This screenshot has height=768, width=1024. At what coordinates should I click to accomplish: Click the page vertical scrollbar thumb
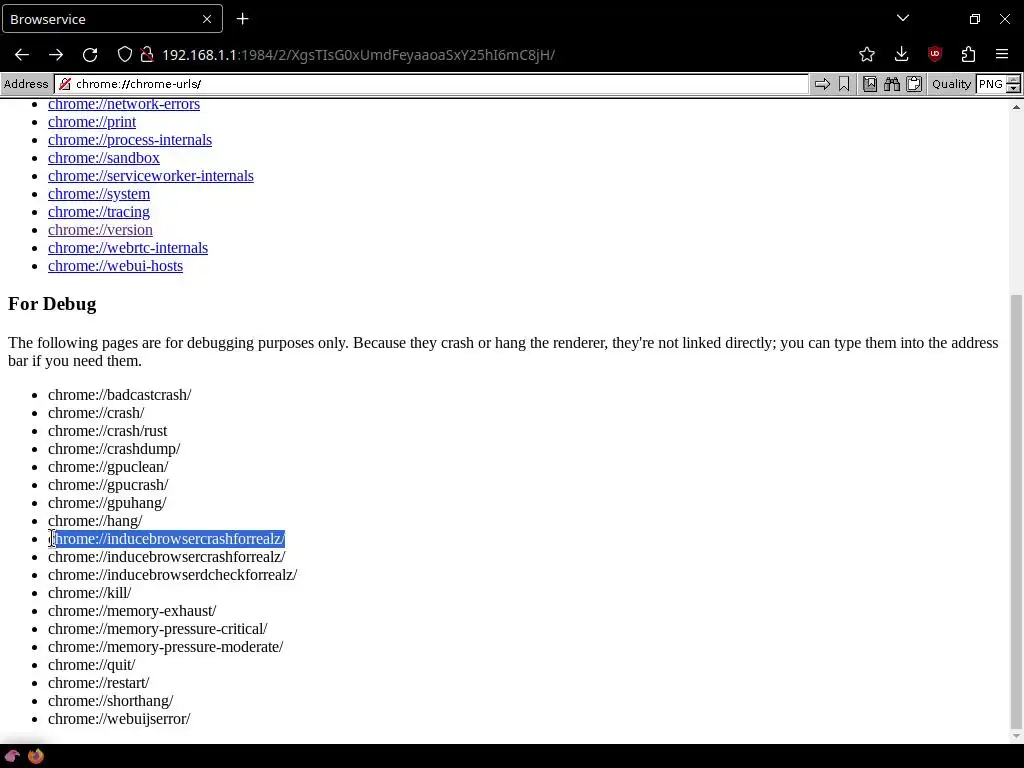[1016, 511]
